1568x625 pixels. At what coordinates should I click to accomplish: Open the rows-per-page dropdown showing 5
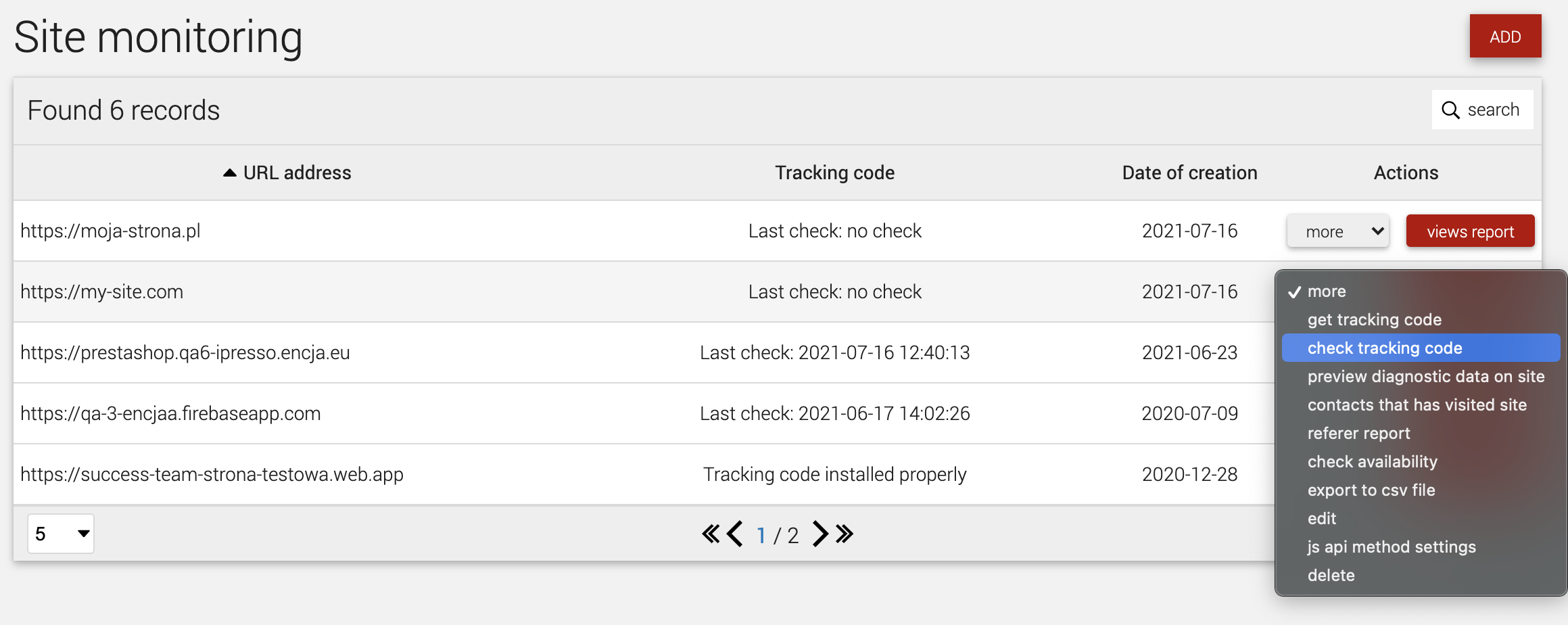tap(61, 534)
